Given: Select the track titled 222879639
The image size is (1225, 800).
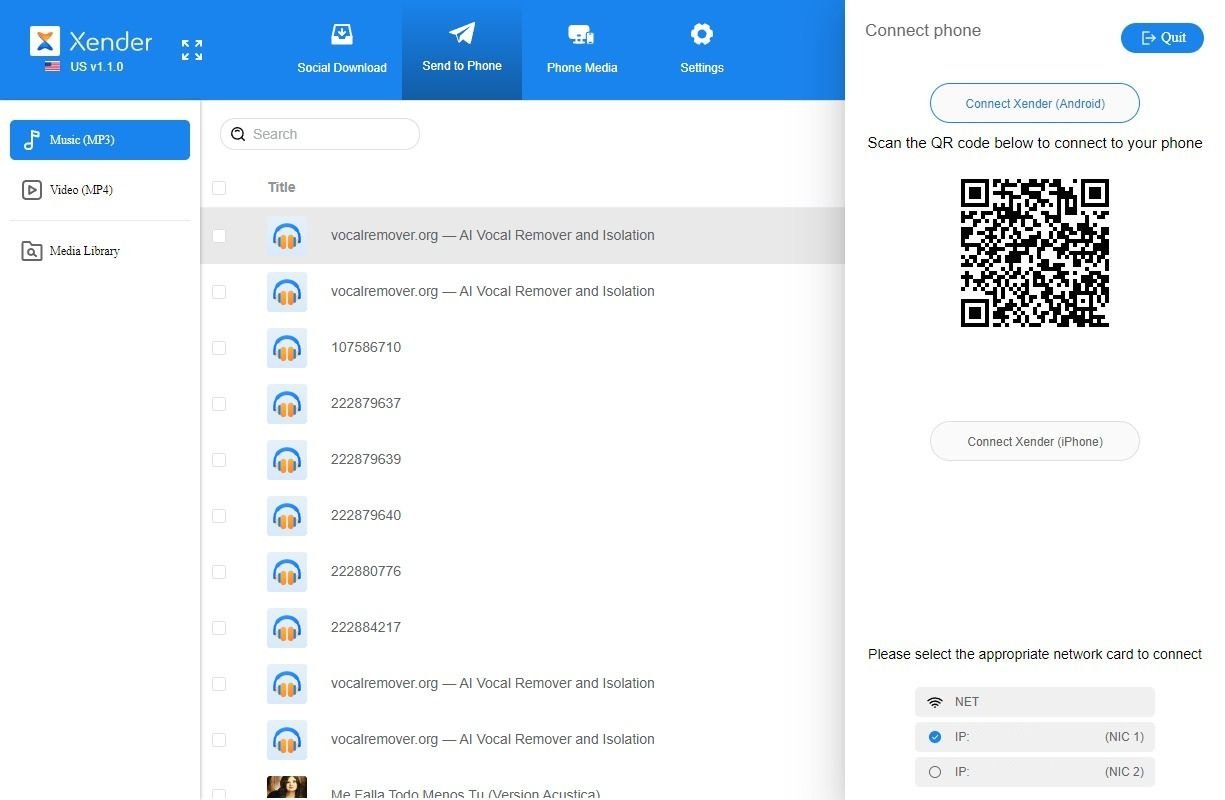Looking at the screenshot, I should tap(366, 460).
